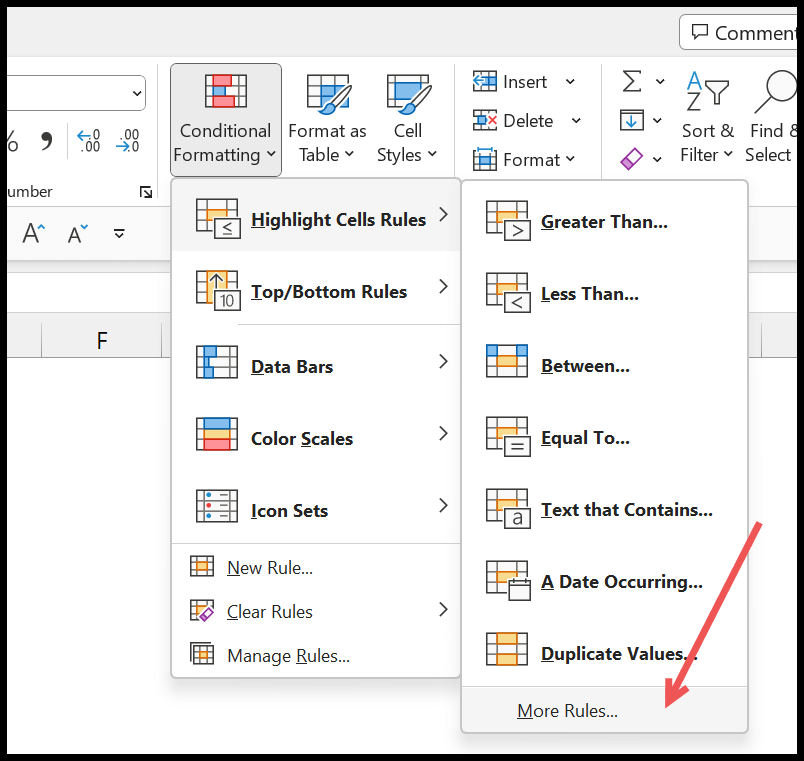This screenshot has height=761, width=804.
Task: Click the Comments button
Action: click(x=738, y=32)
